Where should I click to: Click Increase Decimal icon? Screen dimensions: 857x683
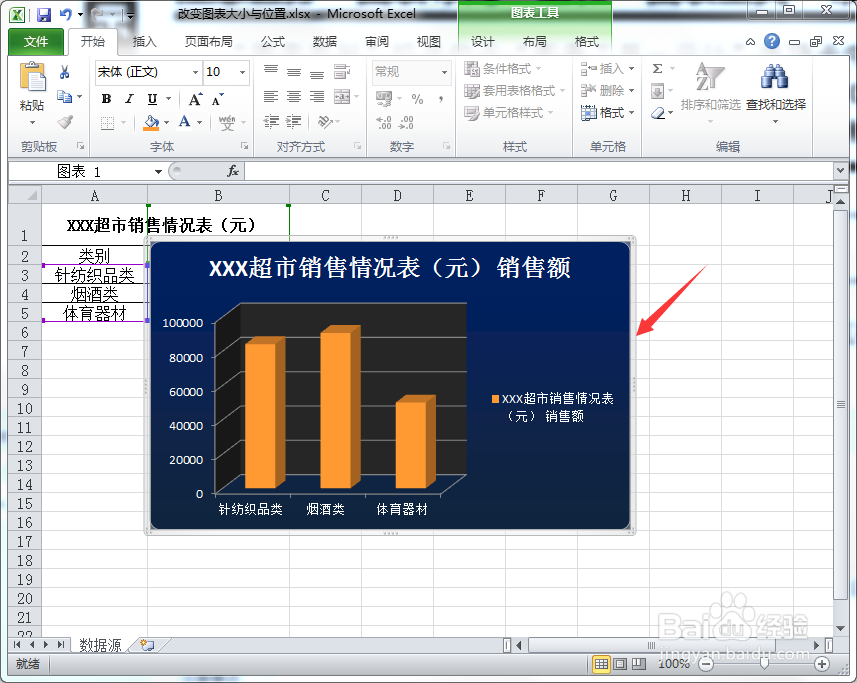[384, 122]
